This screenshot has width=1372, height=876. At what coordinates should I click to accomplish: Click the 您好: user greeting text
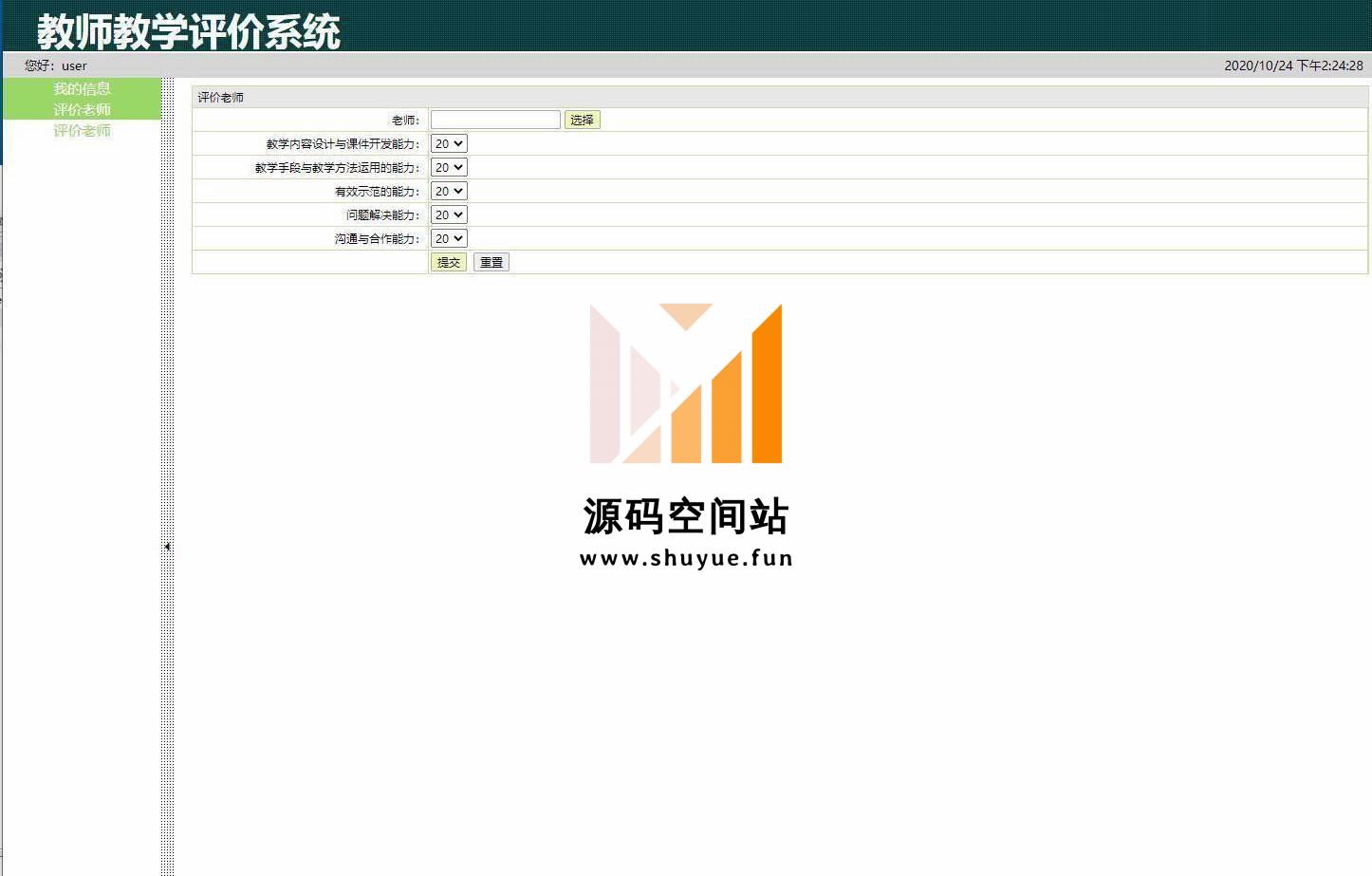56,65
